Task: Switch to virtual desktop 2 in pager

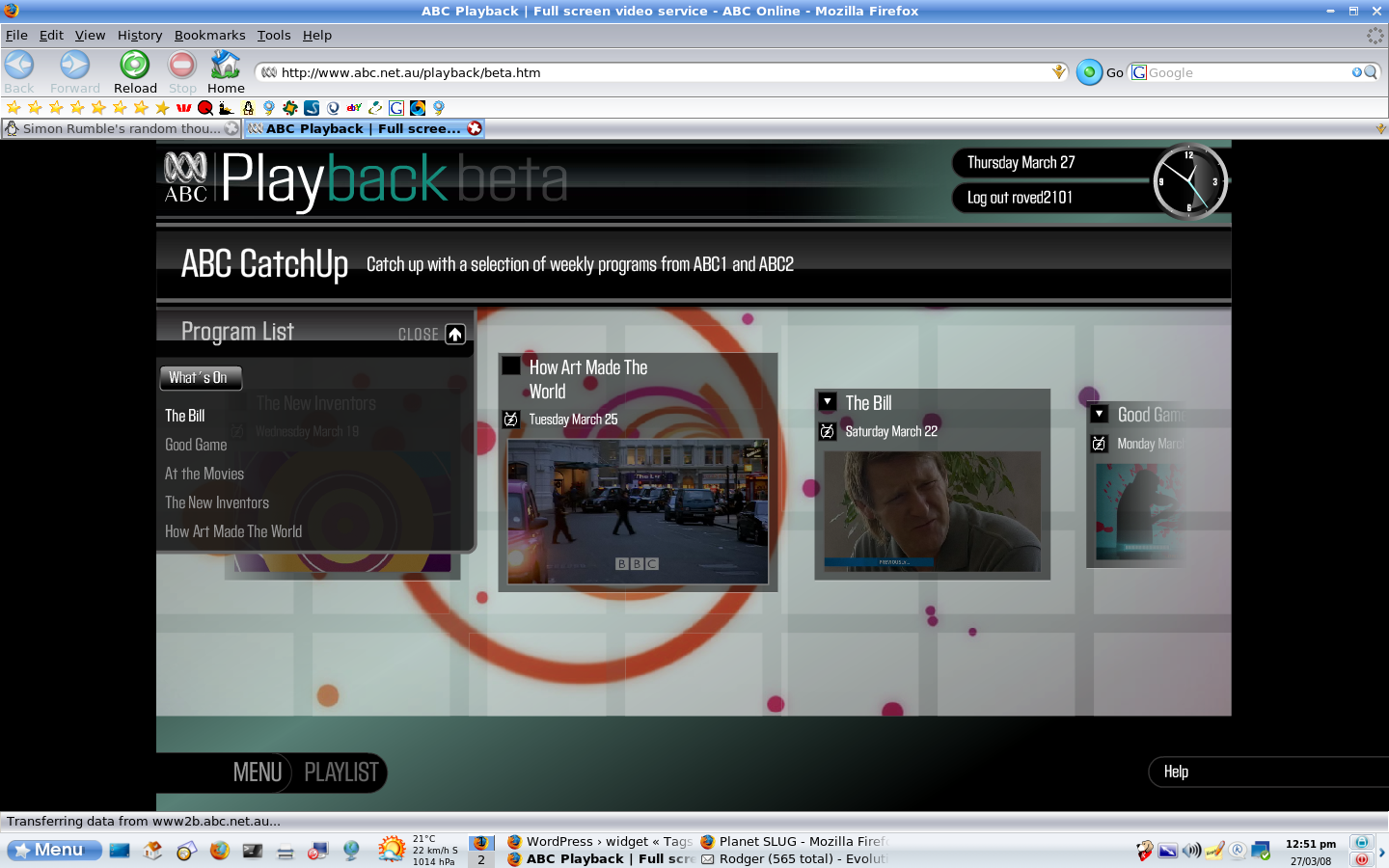Action: (x=481, y=859)
